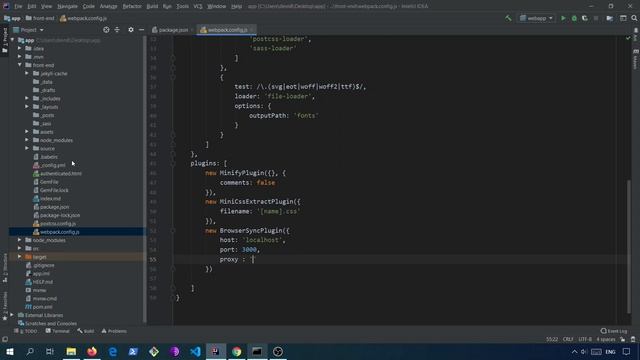
Task: Open Visual Studio Code from the taskbar
Action: point(195,351)
